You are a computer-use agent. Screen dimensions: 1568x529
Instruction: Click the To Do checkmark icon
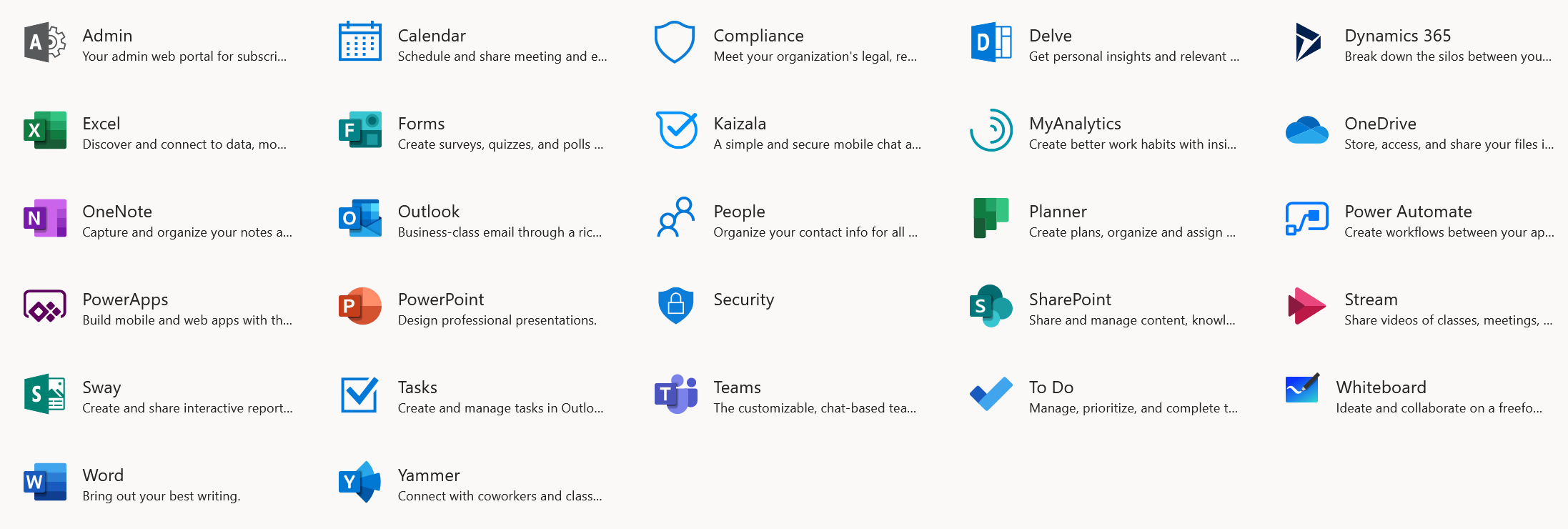point(991,393)
